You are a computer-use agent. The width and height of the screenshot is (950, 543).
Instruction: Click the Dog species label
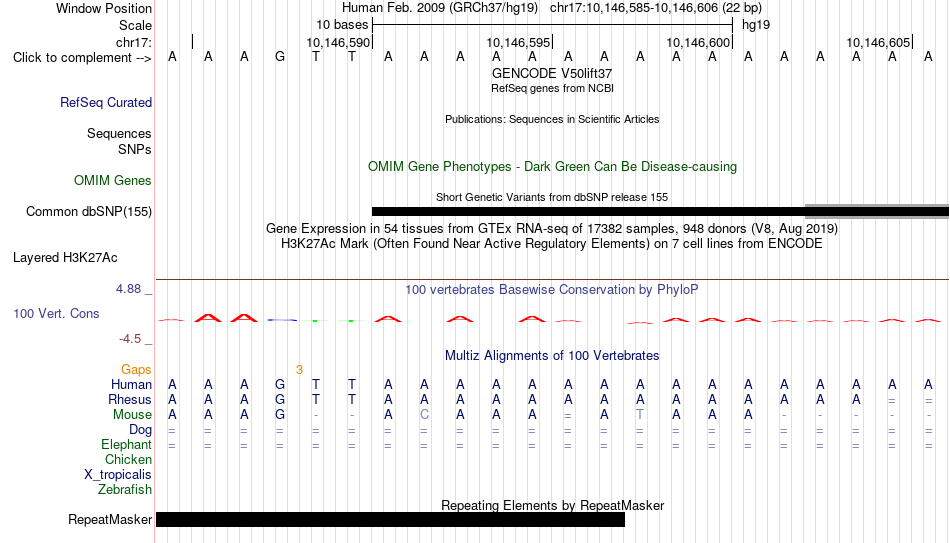[x=140, y=430]
